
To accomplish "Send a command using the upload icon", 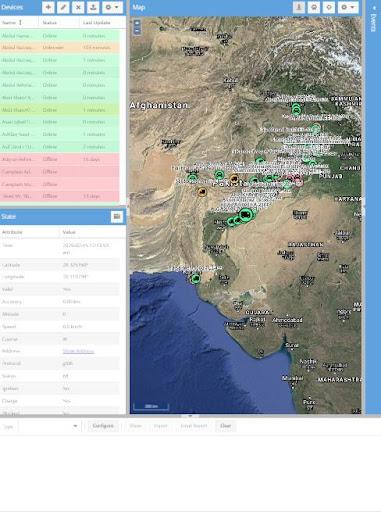I will click(93, 7).
